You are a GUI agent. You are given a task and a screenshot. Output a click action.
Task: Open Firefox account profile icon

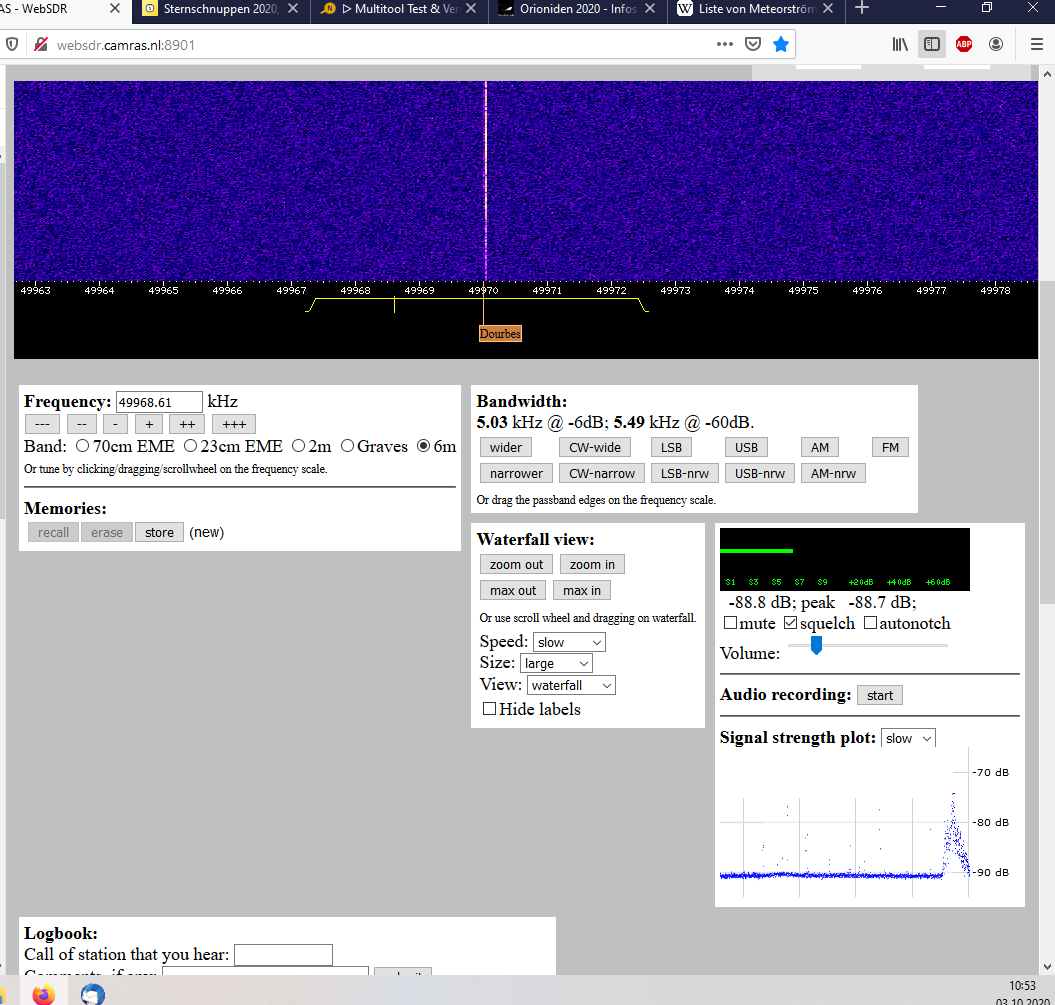click(x=996, y=44)
